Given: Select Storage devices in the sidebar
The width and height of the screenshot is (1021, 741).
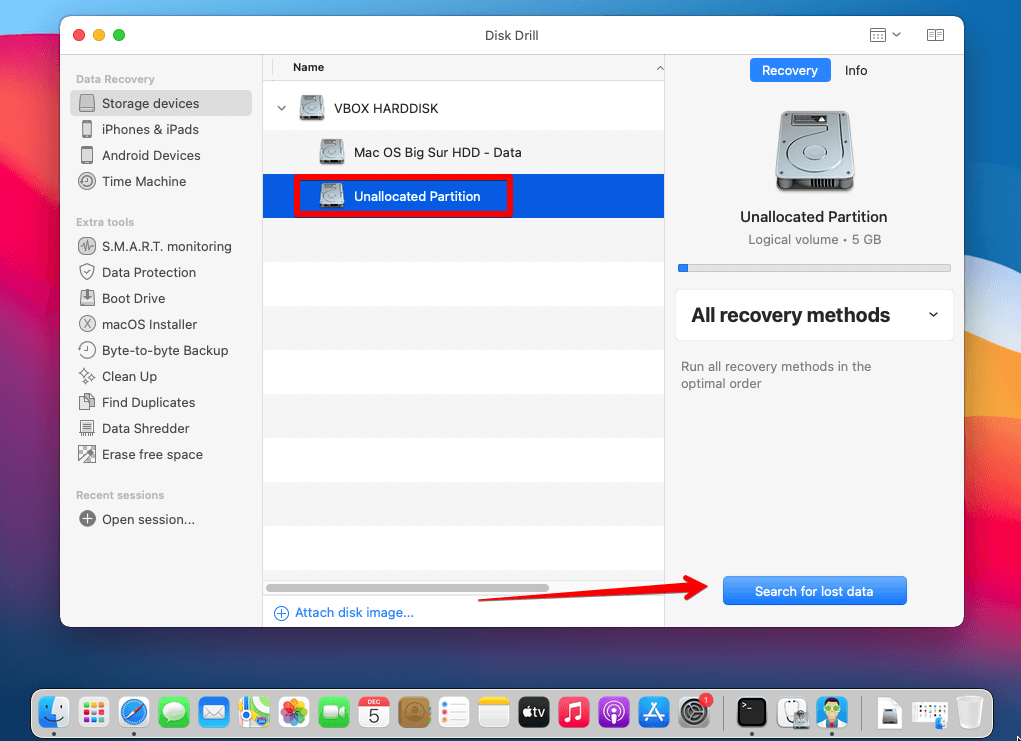Looking at the screenshot, I should point(160,103).
